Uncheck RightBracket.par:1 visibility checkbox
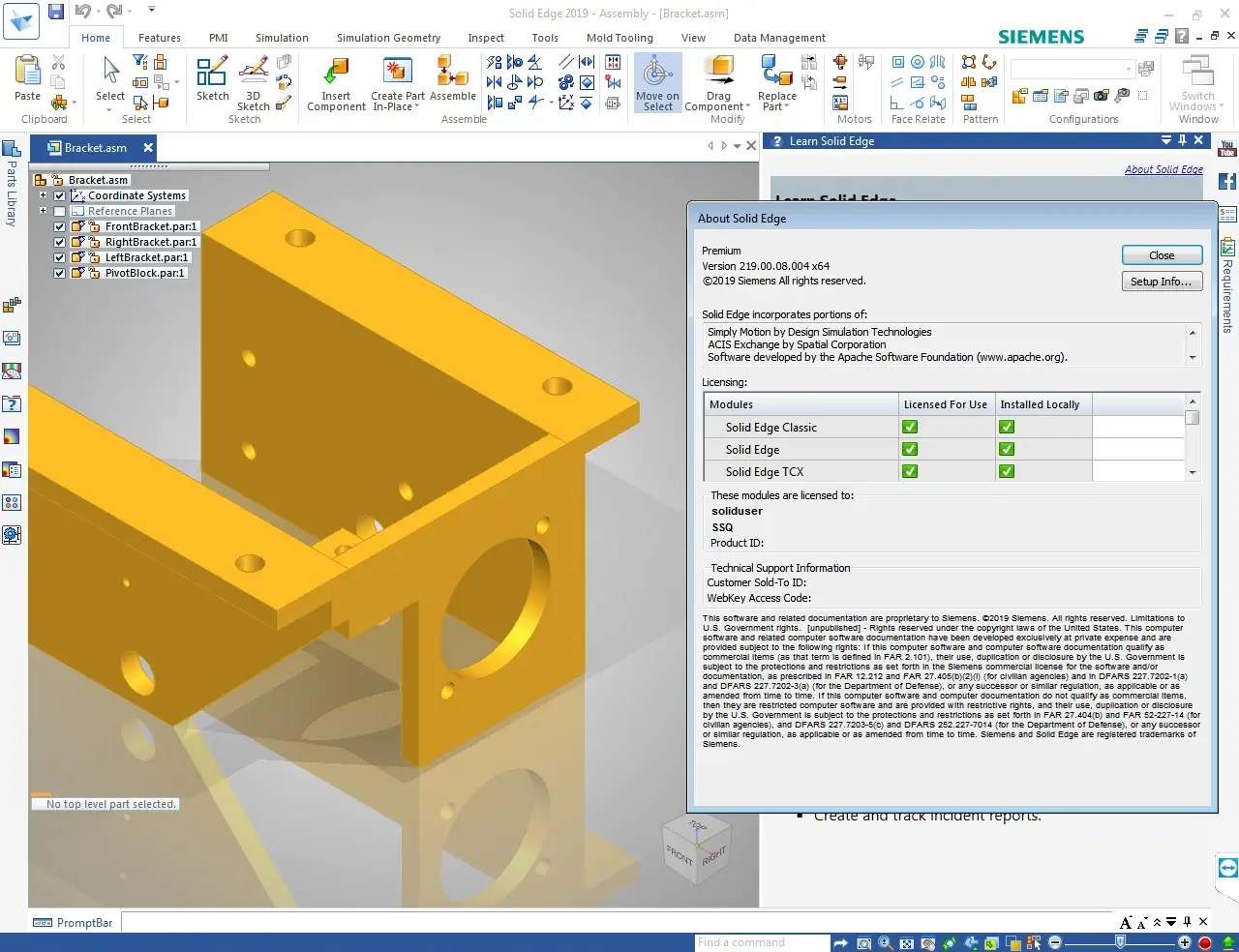The height and width of the screenshot is (952, 1239). click(x=59, y=242)
